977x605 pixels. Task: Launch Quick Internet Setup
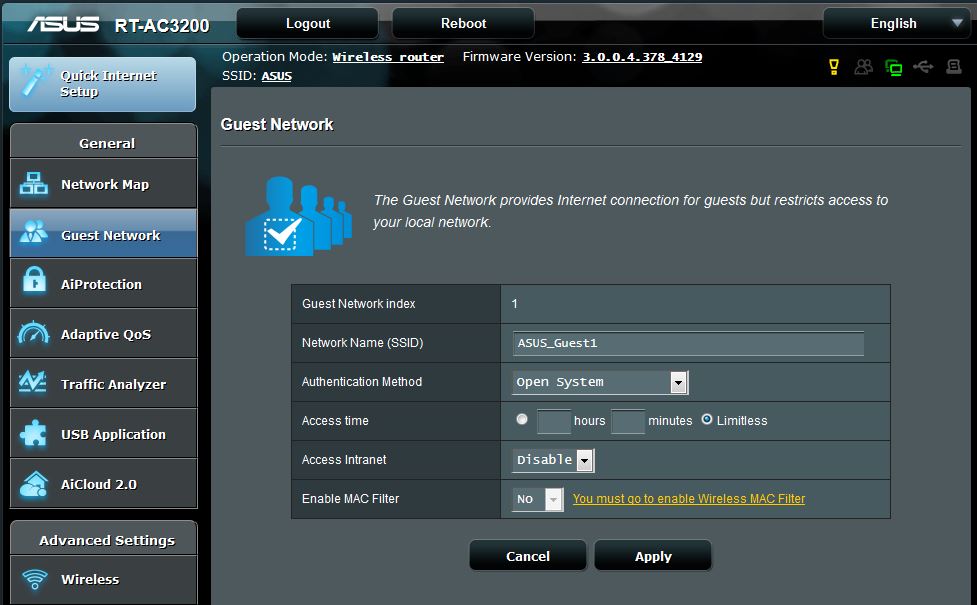(x=103, y=84)
